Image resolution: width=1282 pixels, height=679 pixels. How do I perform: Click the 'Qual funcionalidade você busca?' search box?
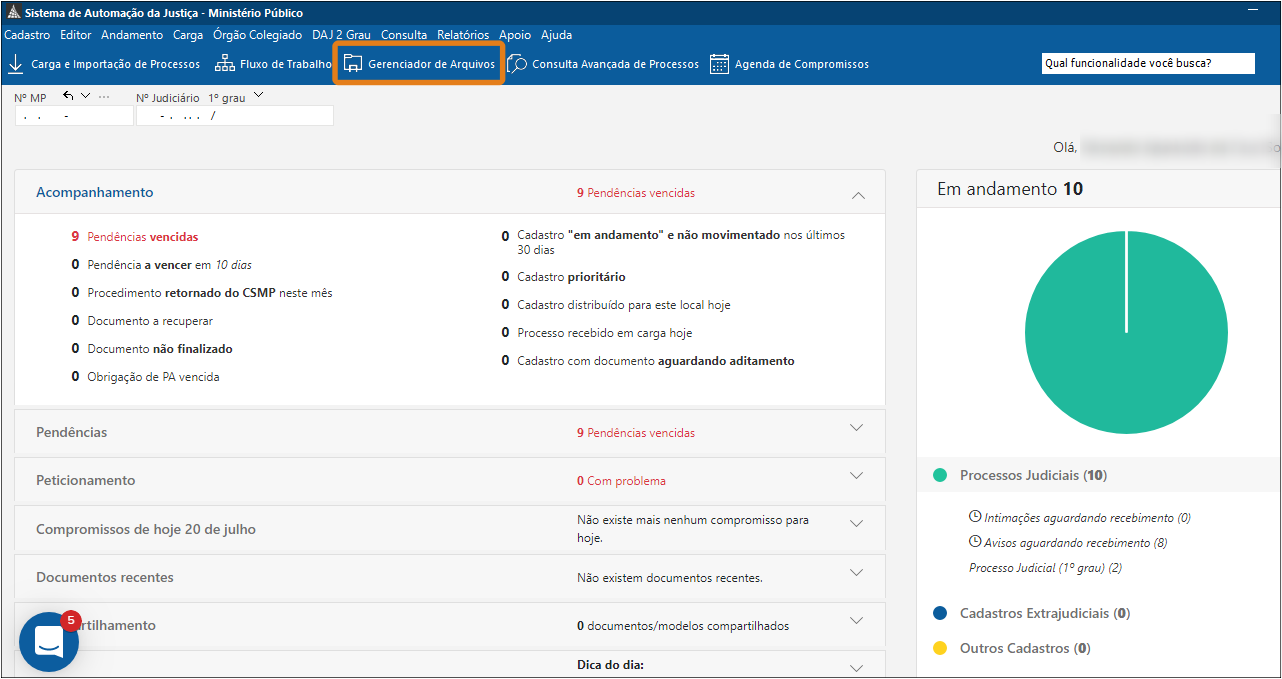[1148, 63]
